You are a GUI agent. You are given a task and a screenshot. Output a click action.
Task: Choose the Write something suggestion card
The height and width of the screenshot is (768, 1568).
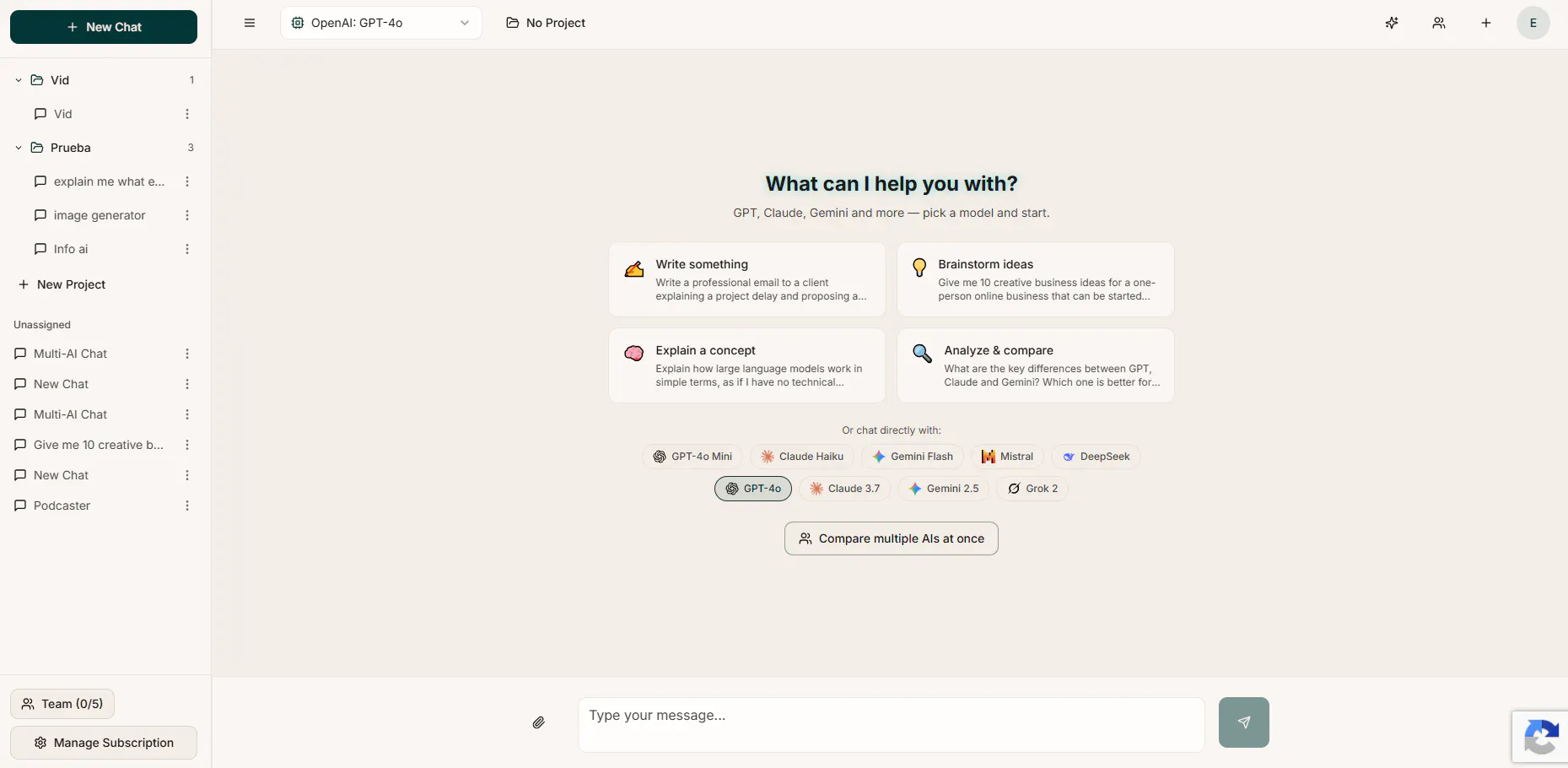[x=747, y=279]
